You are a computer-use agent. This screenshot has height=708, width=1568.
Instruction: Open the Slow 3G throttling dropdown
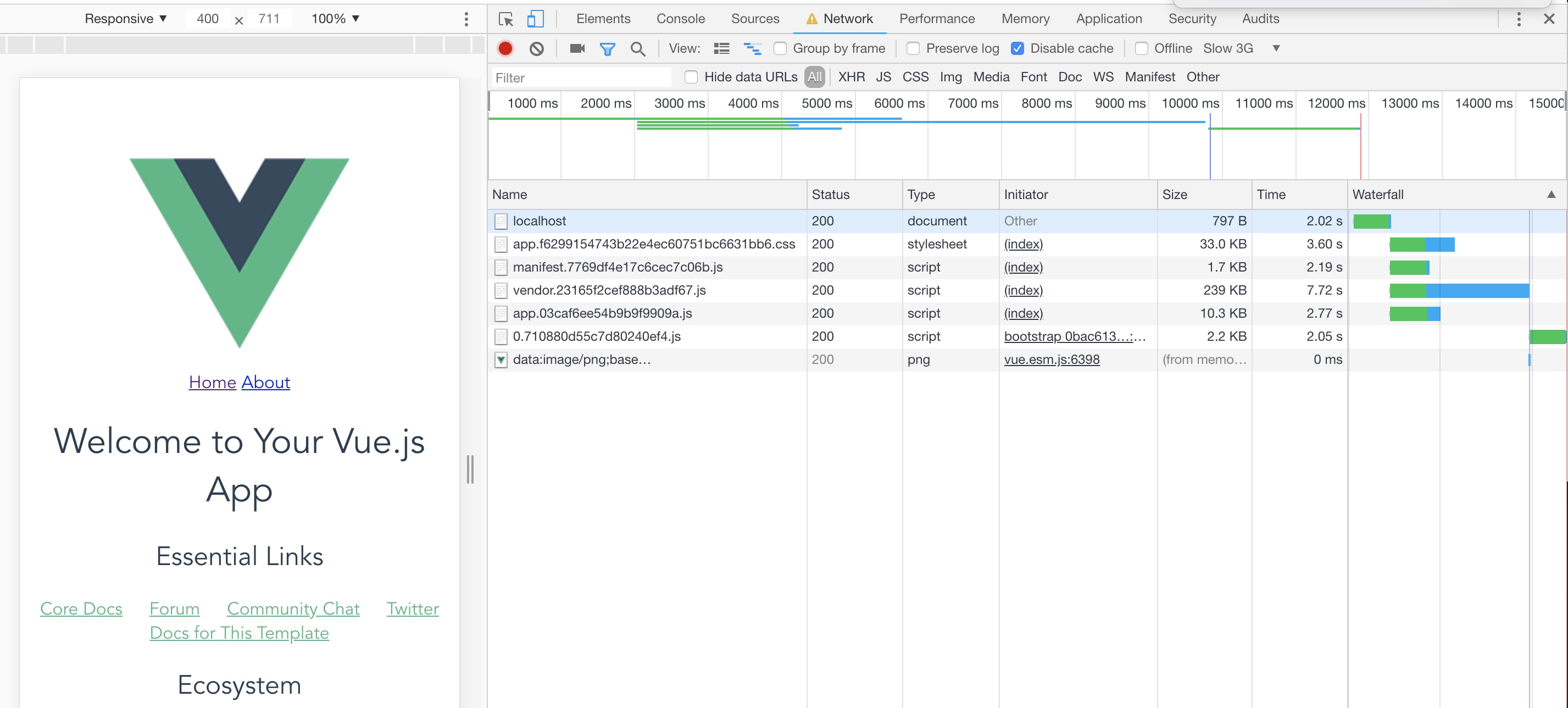pos(1242,48)
